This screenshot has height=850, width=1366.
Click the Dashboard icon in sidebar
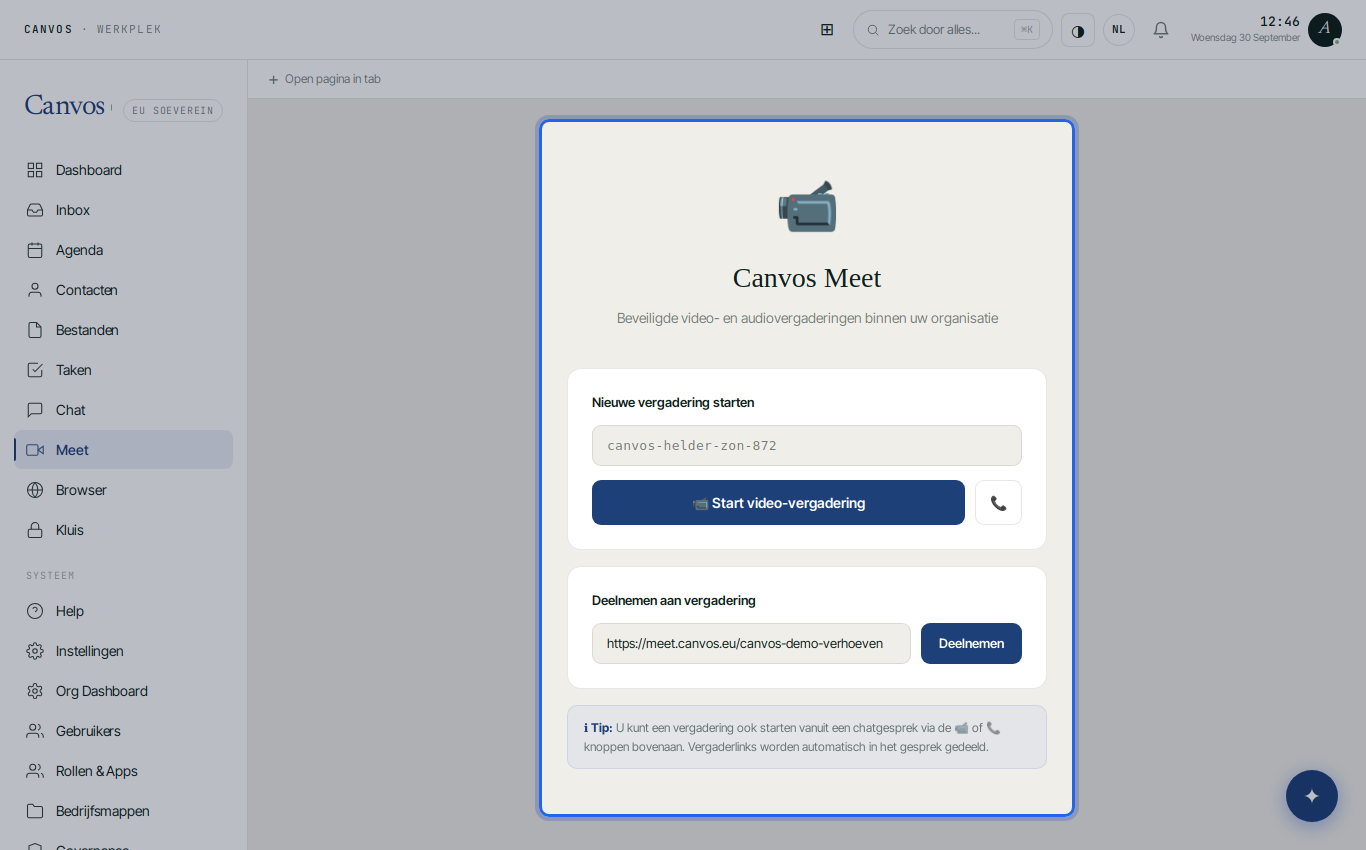(35, 170)
